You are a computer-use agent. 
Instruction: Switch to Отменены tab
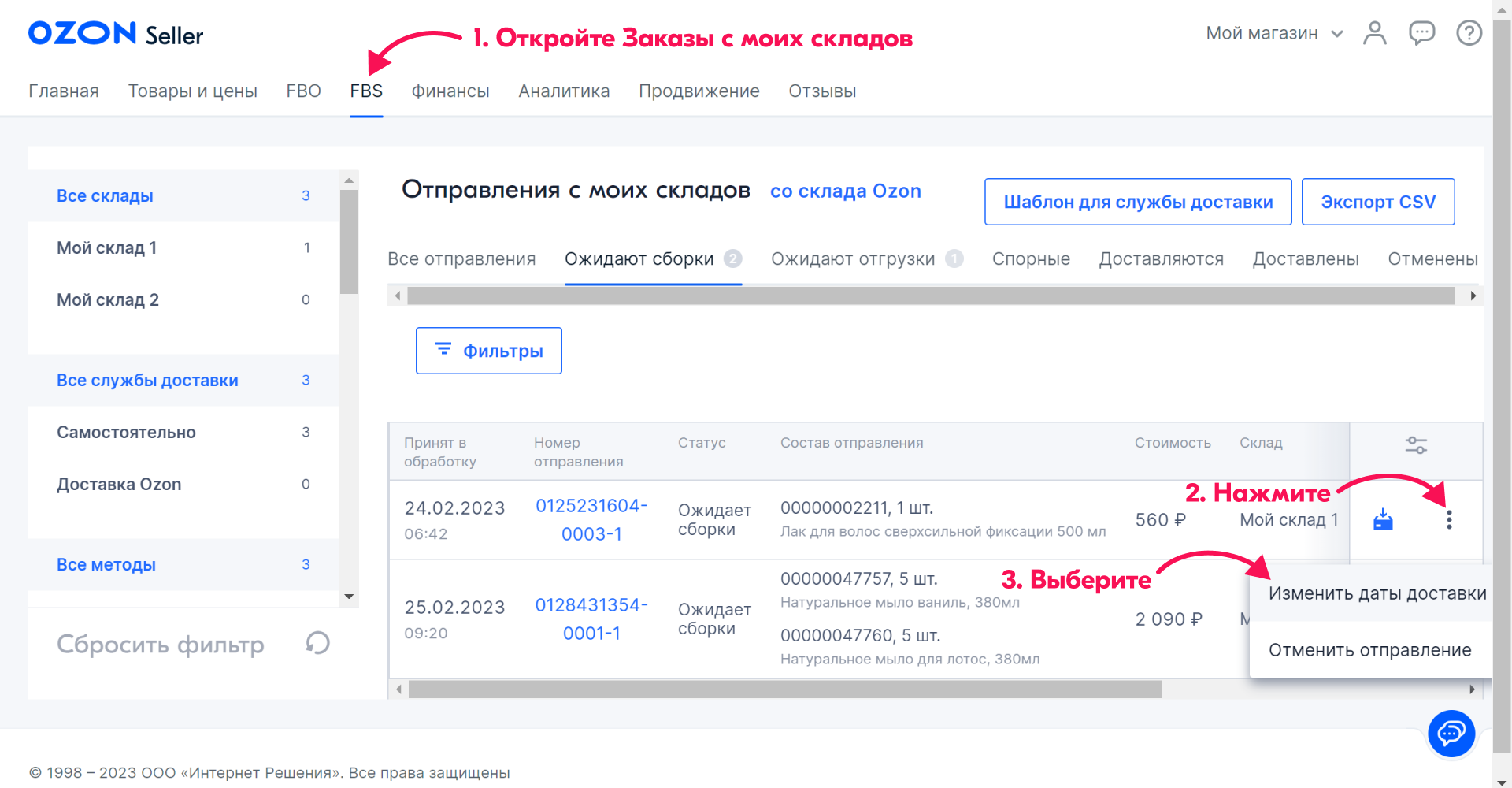1432,259
